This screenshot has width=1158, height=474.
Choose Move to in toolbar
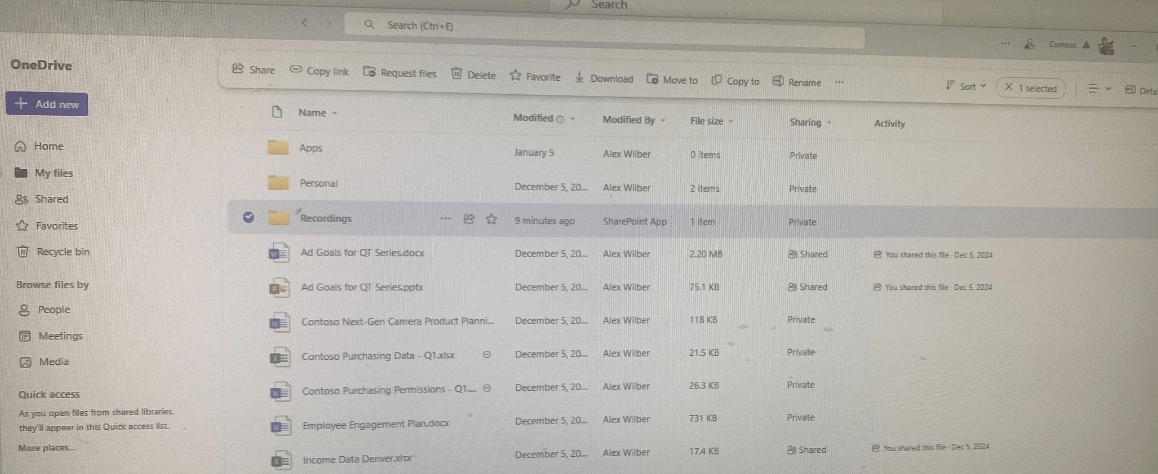671,80
